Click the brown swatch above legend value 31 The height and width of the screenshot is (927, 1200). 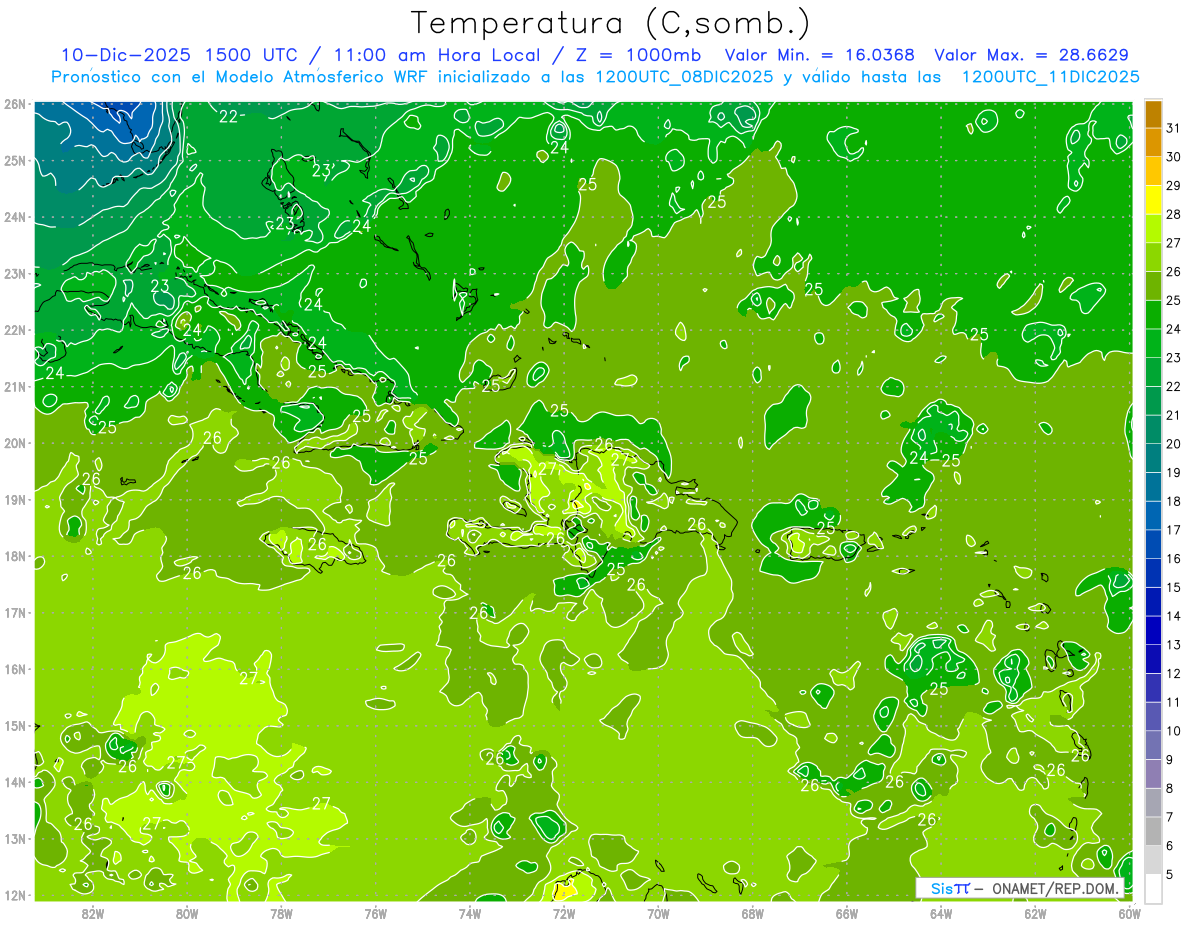pyautogui.click(x=1153, y=114)
